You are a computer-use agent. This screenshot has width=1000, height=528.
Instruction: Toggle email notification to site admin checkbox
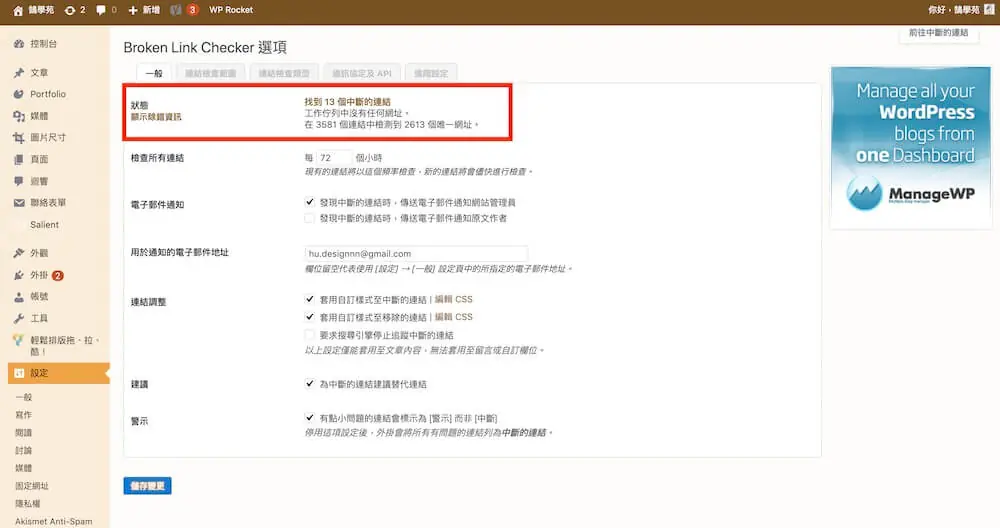[x=309, y=202]
